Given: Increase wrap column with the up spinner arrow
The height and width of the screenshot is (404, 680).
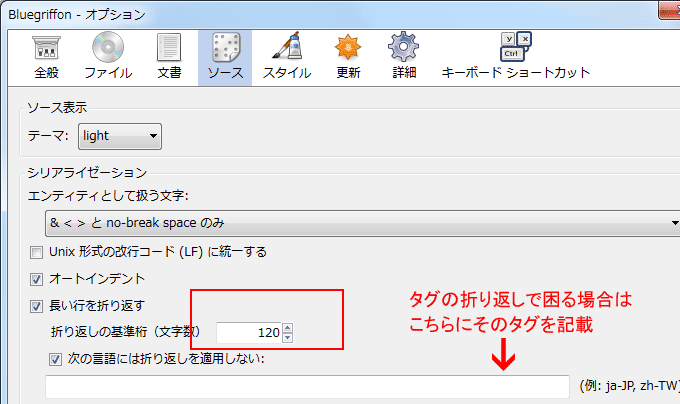Looking at the screenshot, I should pos(288,328).
